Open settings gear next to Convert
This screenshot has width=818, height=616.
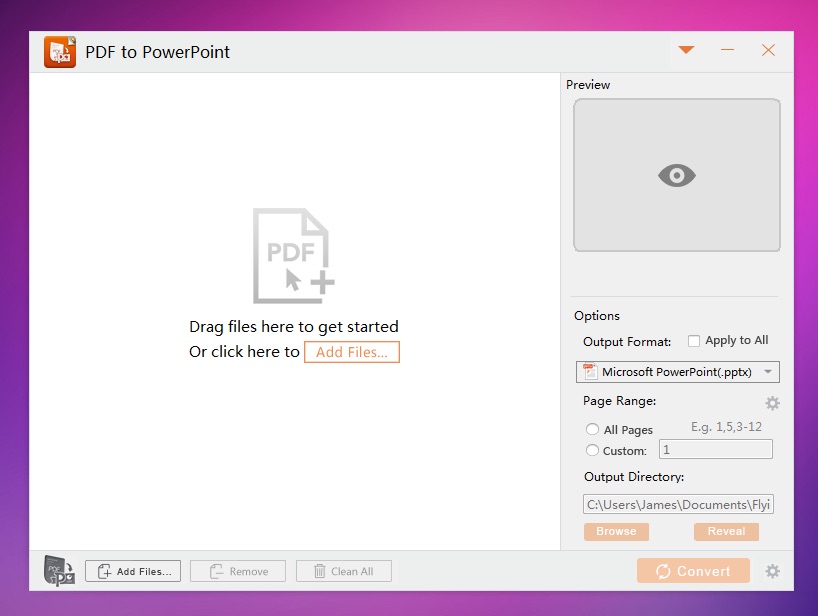pos(773,571)
